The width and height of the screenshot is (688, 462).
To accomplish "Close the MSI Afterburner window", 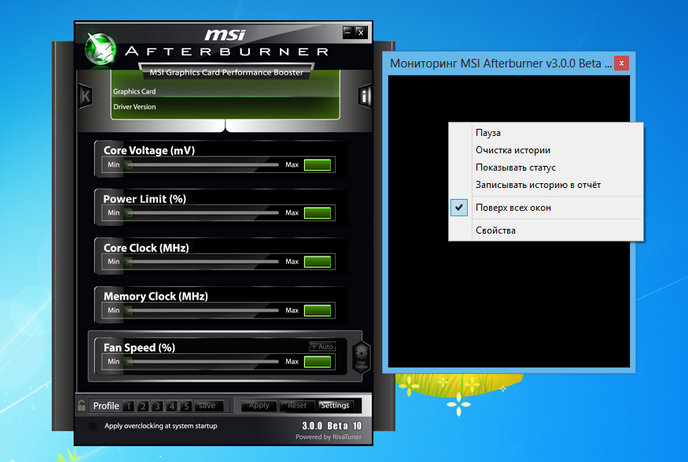I will (361, 32).
